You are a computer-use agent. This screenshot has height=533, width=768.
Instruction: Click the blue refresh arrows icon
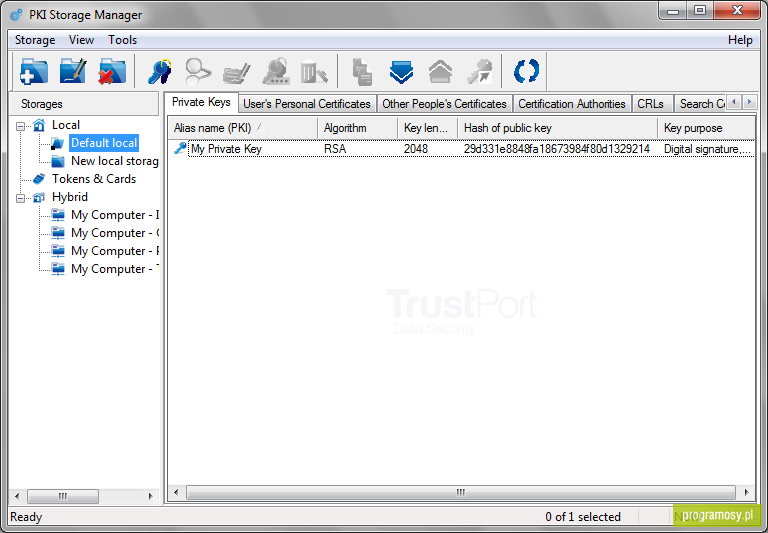click(527, 71)
